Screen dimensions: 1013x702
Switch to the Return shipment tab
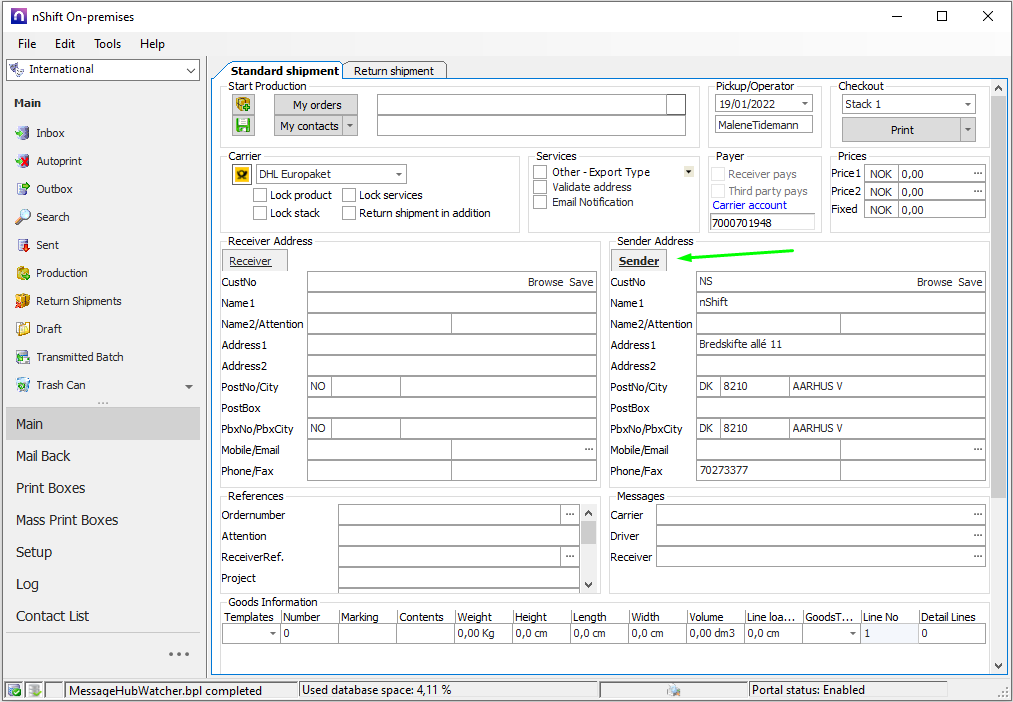(x=394, y=71)
